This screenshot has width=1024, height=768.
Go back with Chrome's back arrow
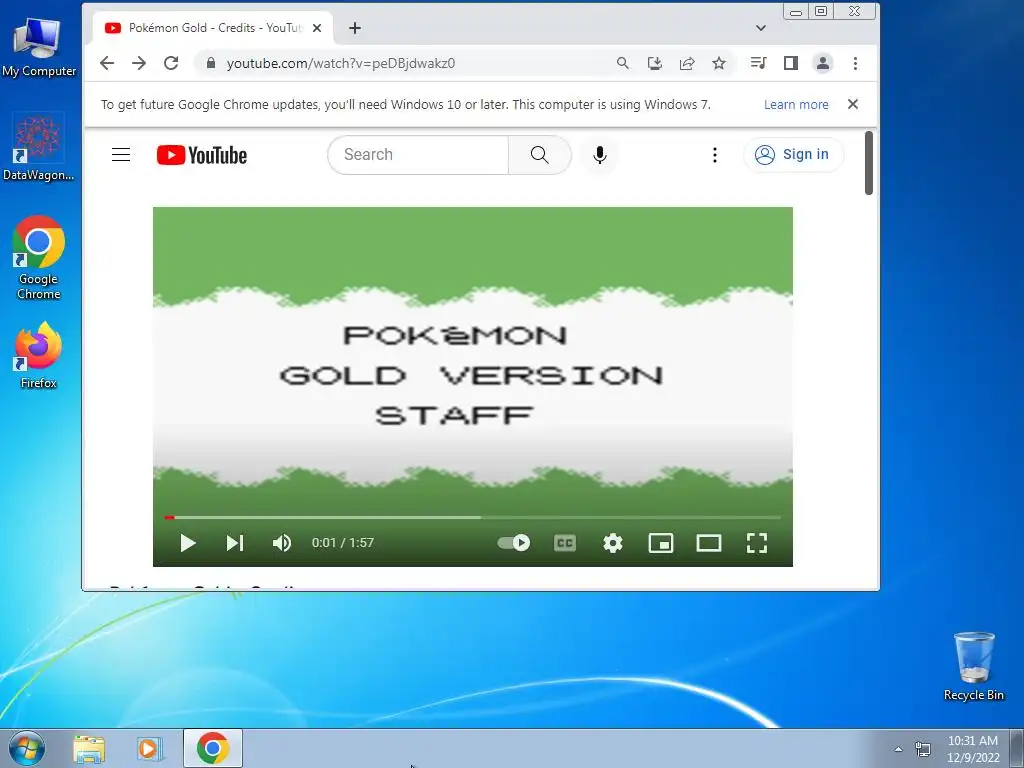(x=107, y=63)
